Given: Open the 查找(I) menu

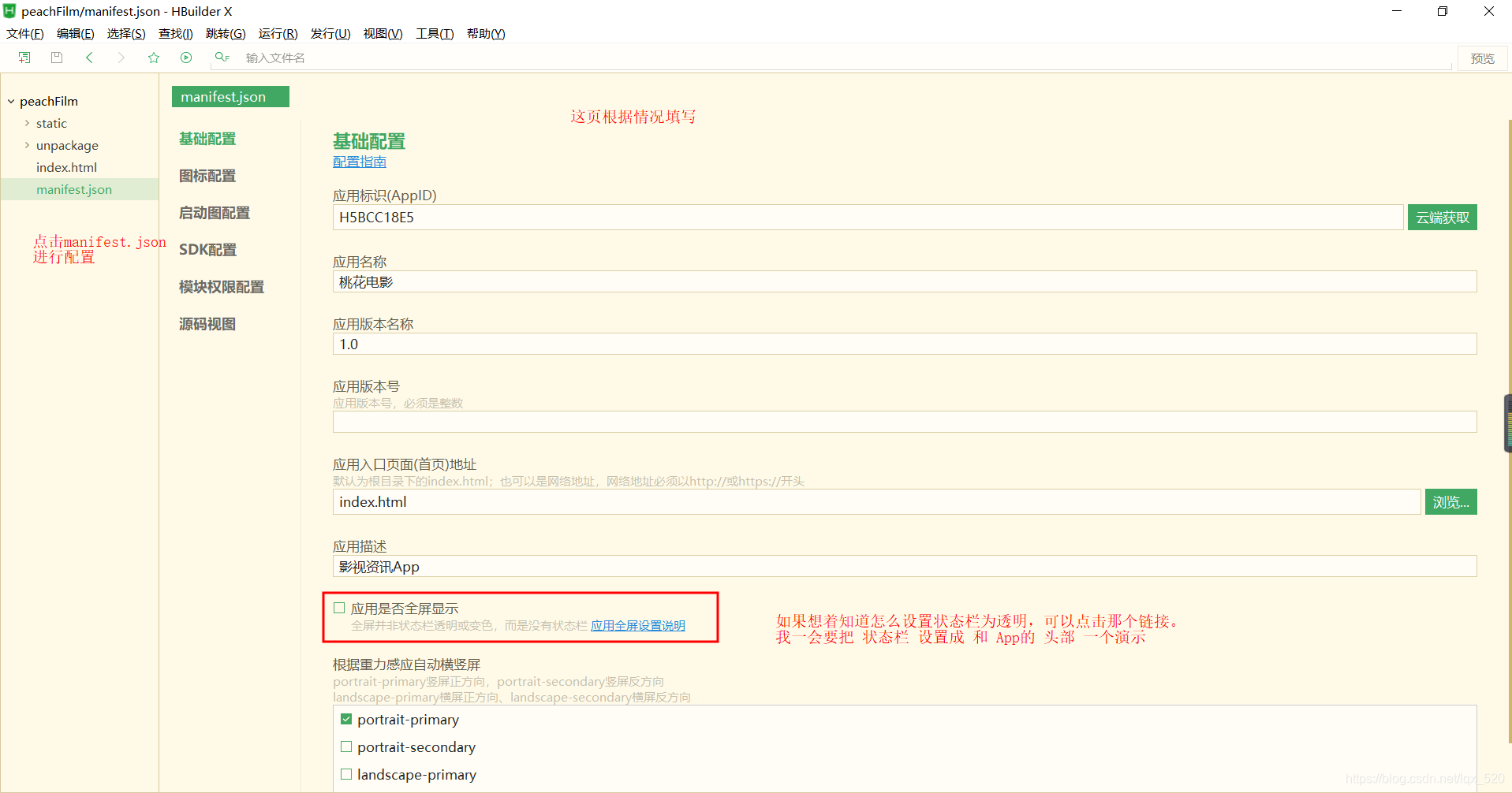Looking at the screenshot, I should (x=175, y=34).
